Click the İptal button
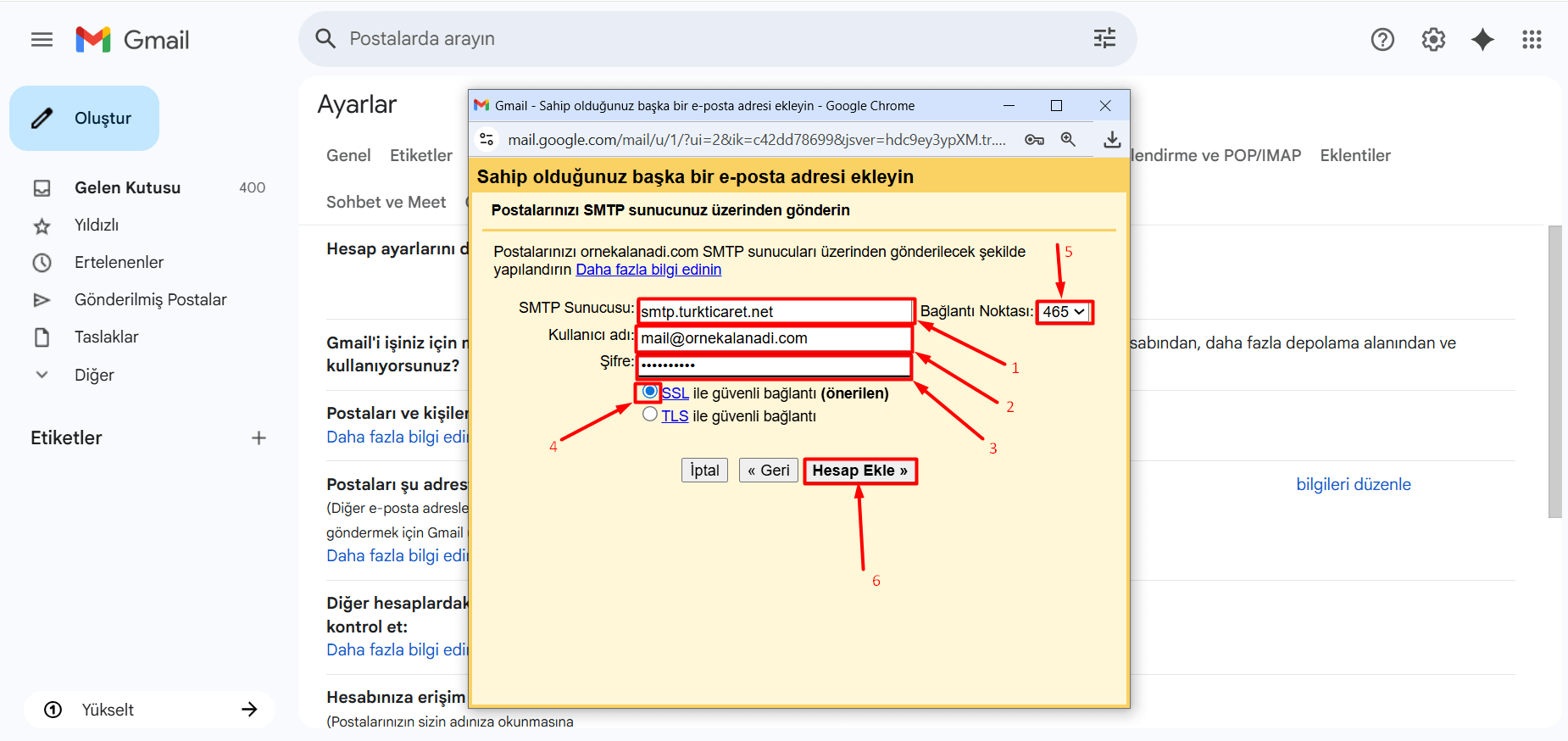 point(704,471)
